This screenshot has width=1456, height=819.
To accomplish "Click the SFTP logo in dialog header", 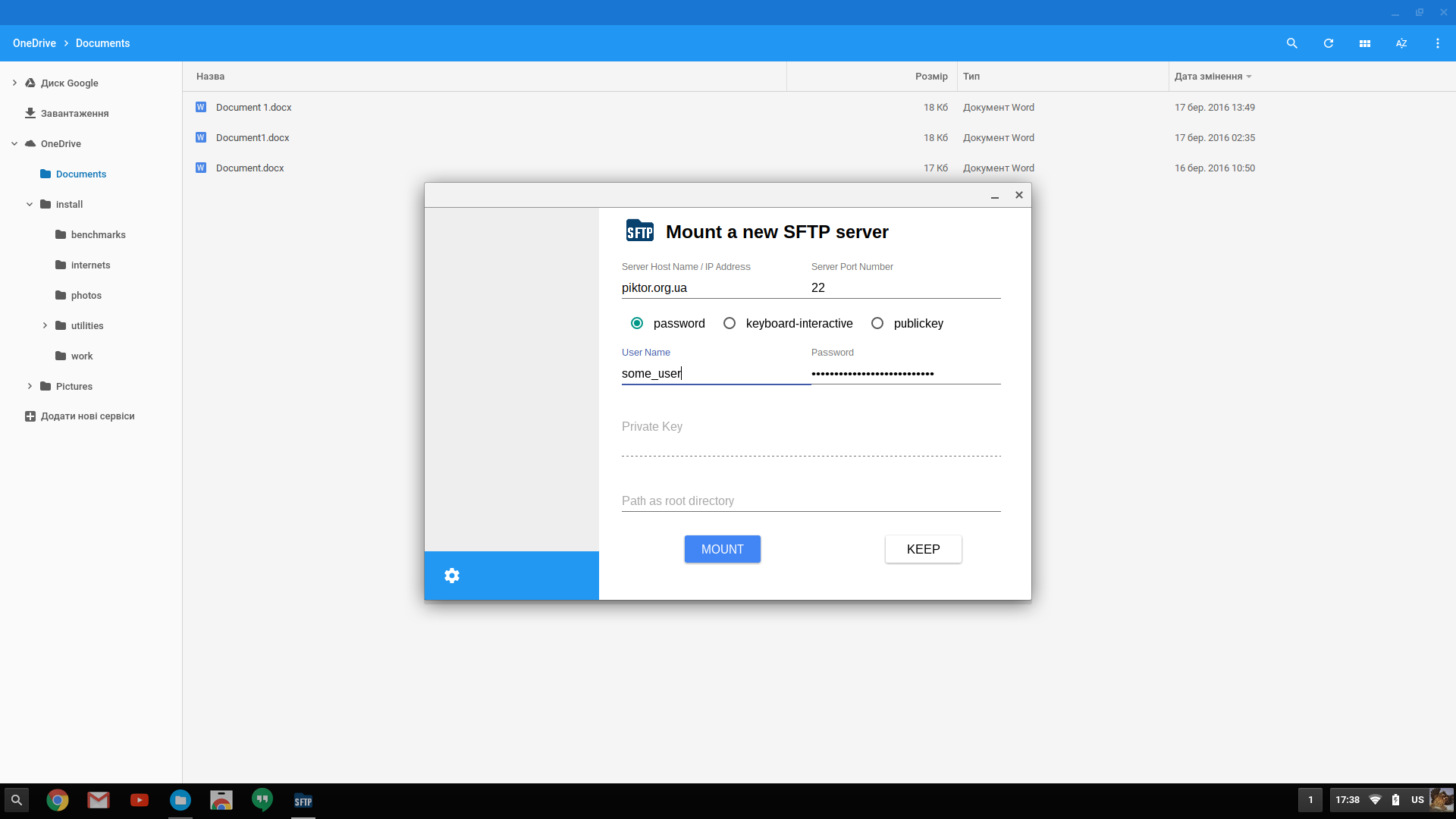I will [x=640, y=231].
